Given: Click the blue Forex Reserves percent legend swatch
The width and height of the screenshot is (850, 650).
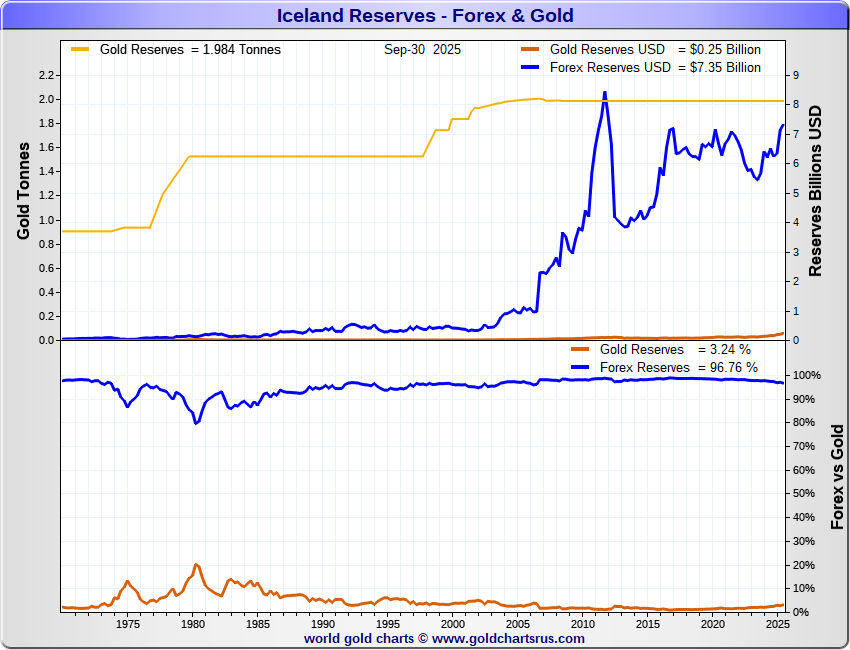Looking at the screenshot, I should point(580,368).
